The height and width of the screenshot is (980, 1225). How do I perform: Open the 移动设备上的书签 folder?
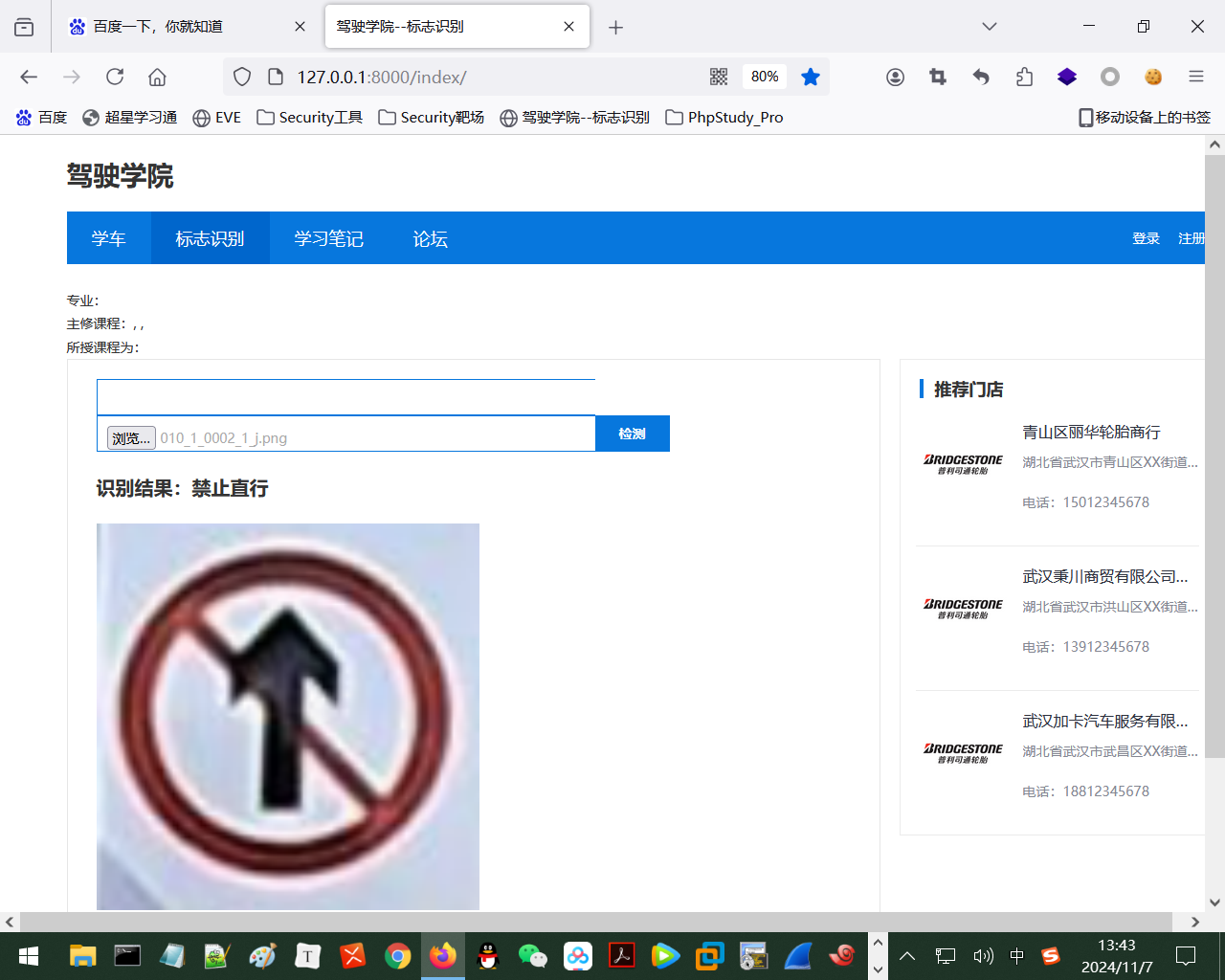[x=1145, y=118]
